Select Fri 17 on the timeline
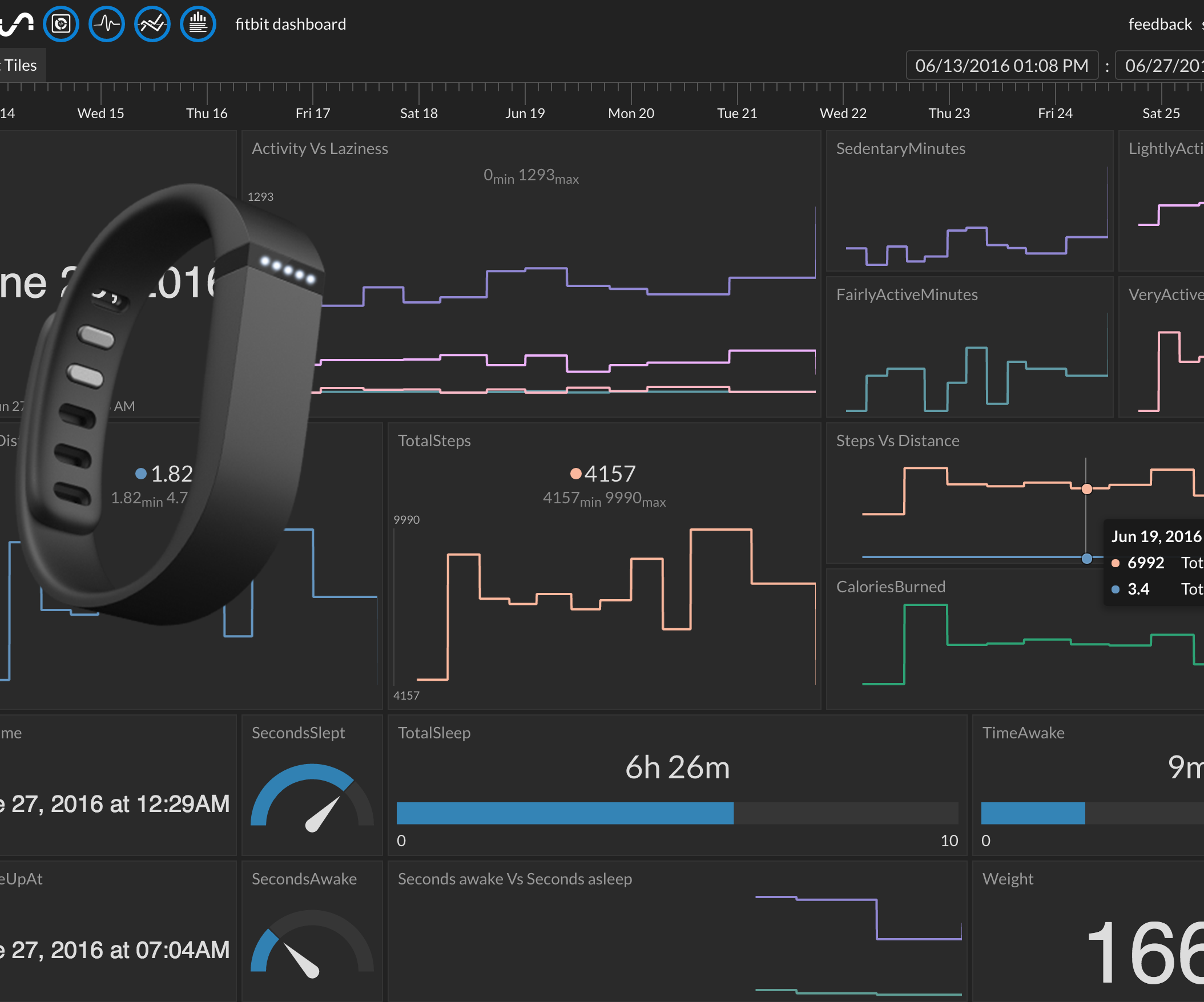 pyautogui.click(x=313, y=113)
